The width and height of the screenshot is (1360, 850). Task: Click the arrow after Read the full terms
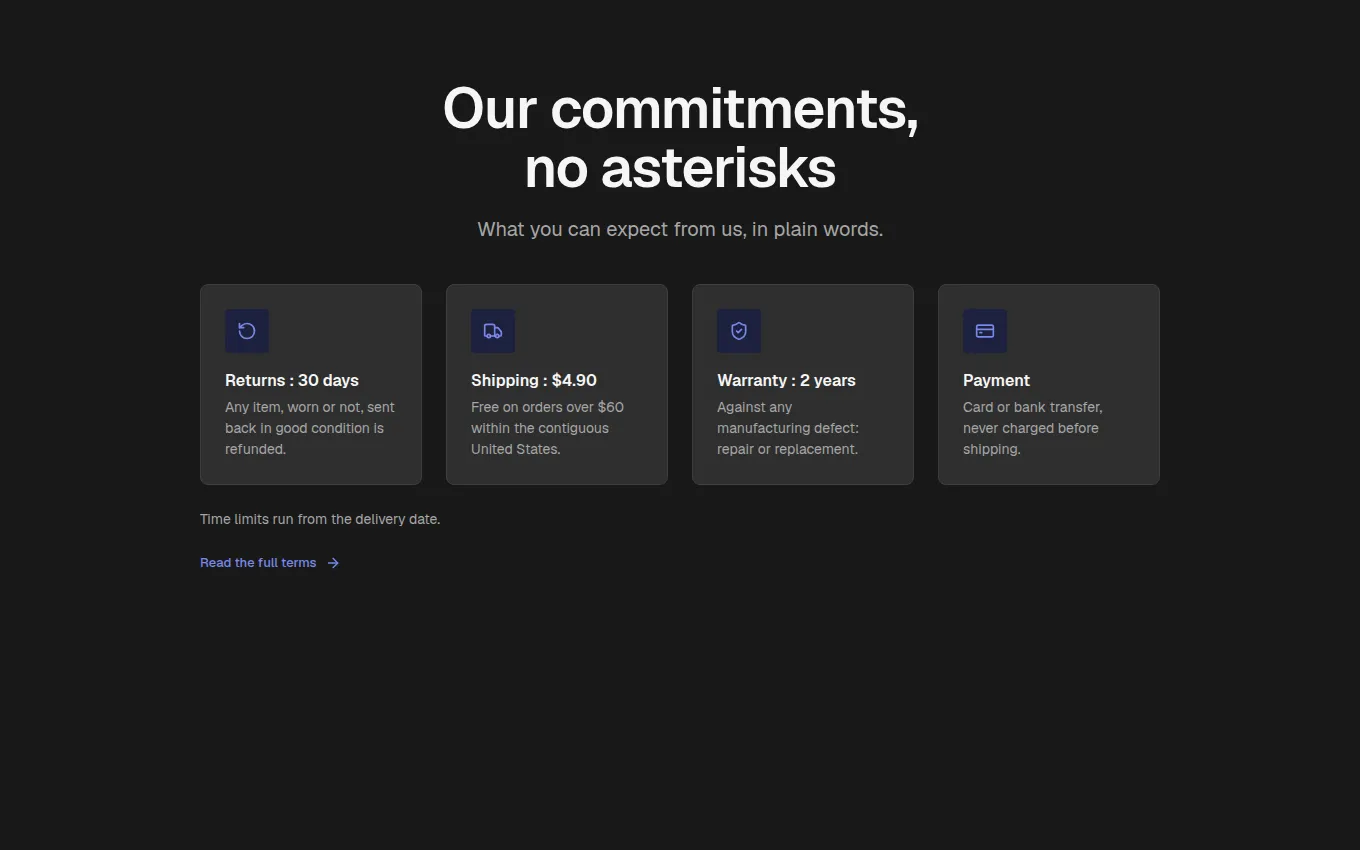tap(333, 563)
